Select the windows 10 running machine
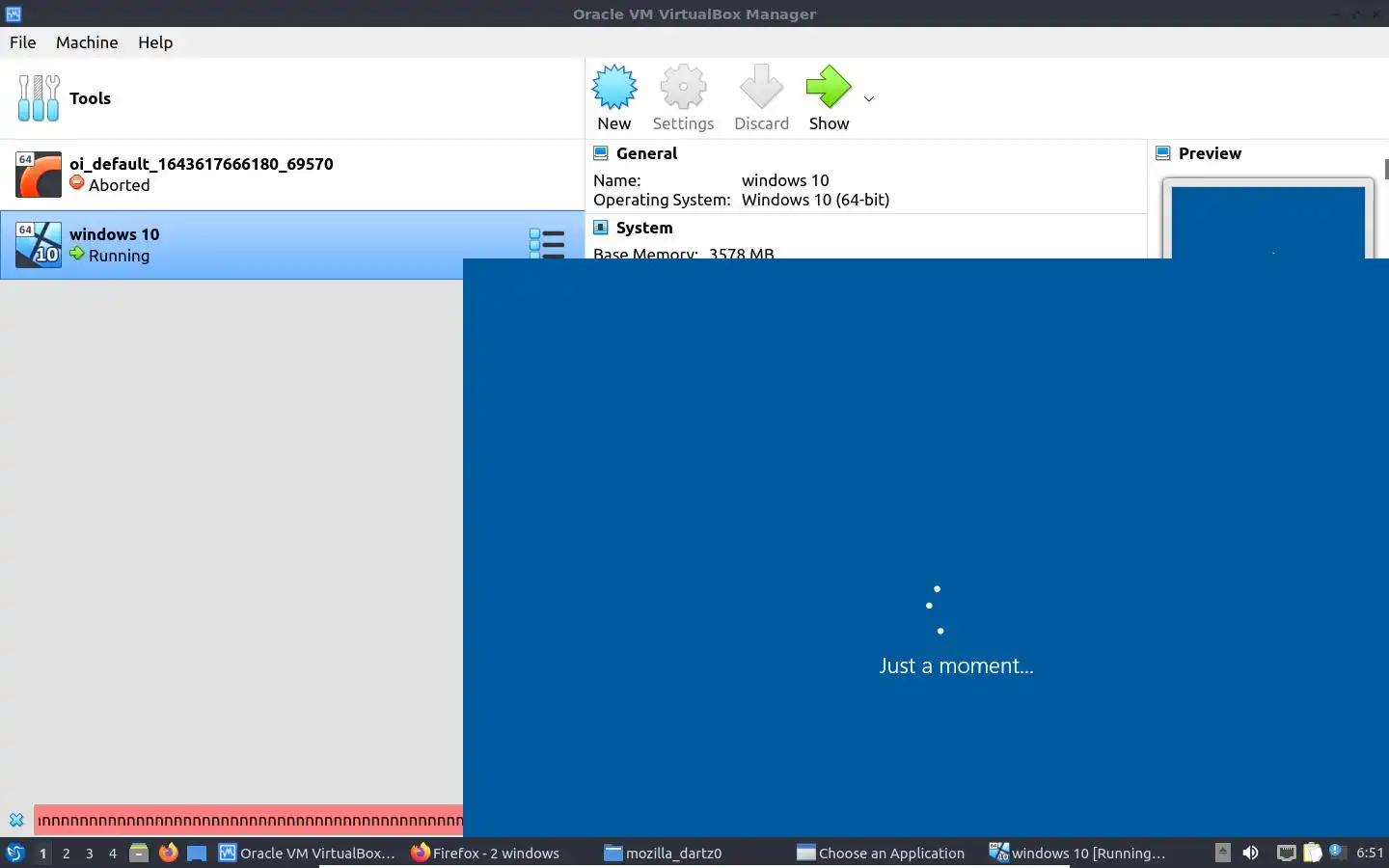Viewport: 1389px width, 868px height. (x=292, y=245)
